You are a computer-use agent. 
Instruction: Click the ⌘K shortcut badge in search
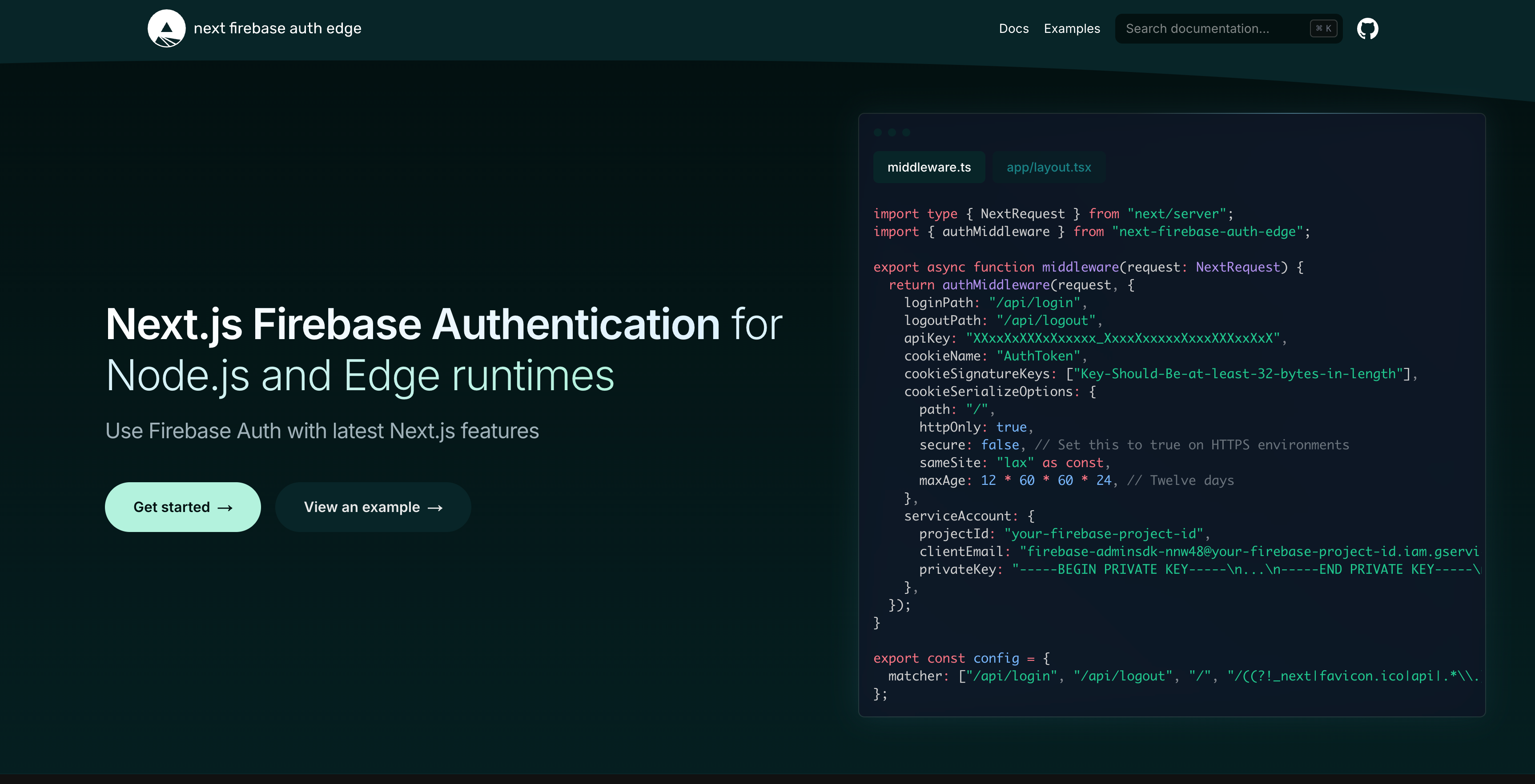tap(1323, 28)
